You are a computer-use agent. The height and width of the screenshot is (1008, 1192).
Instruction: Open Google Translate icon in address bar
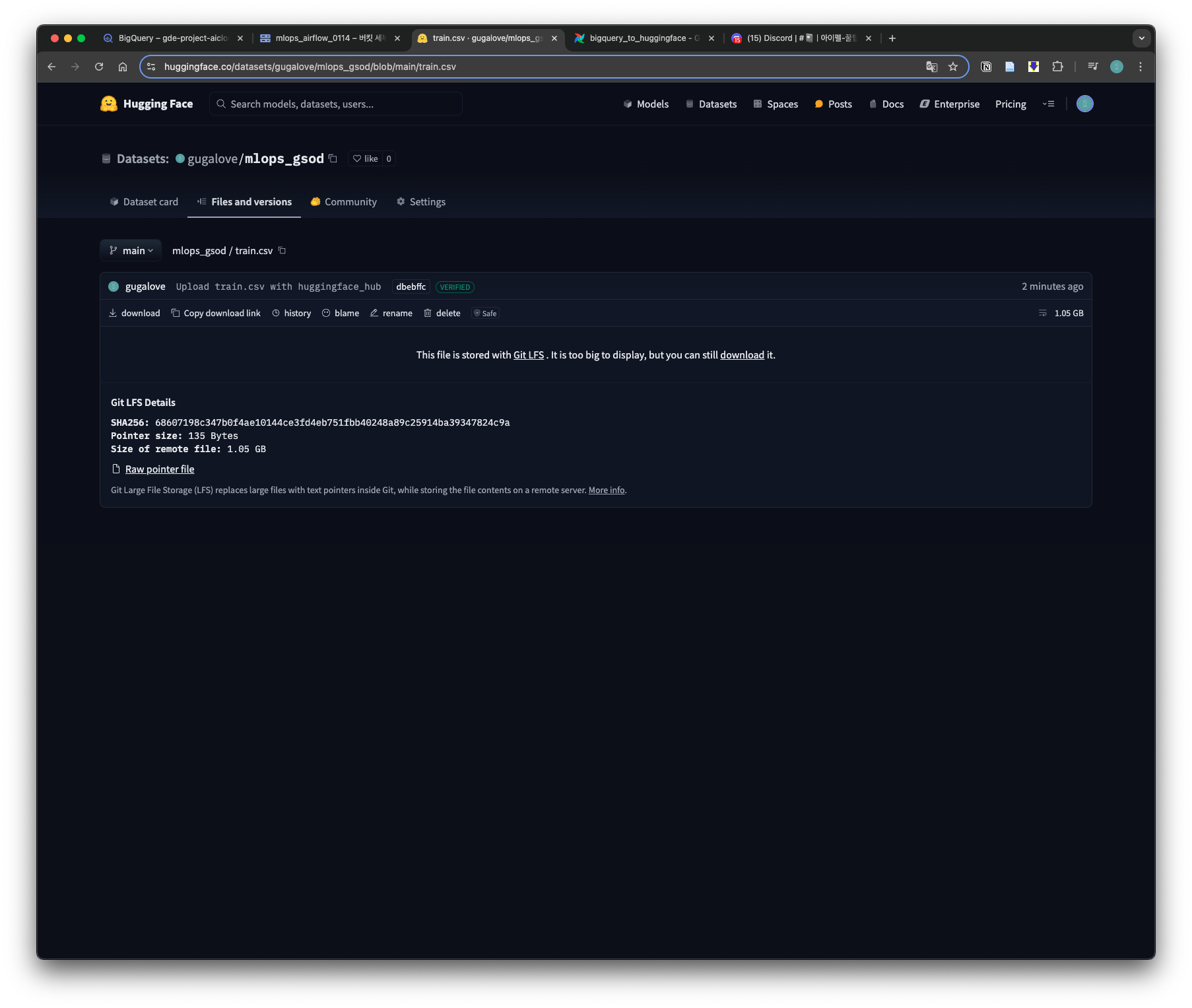932,67
